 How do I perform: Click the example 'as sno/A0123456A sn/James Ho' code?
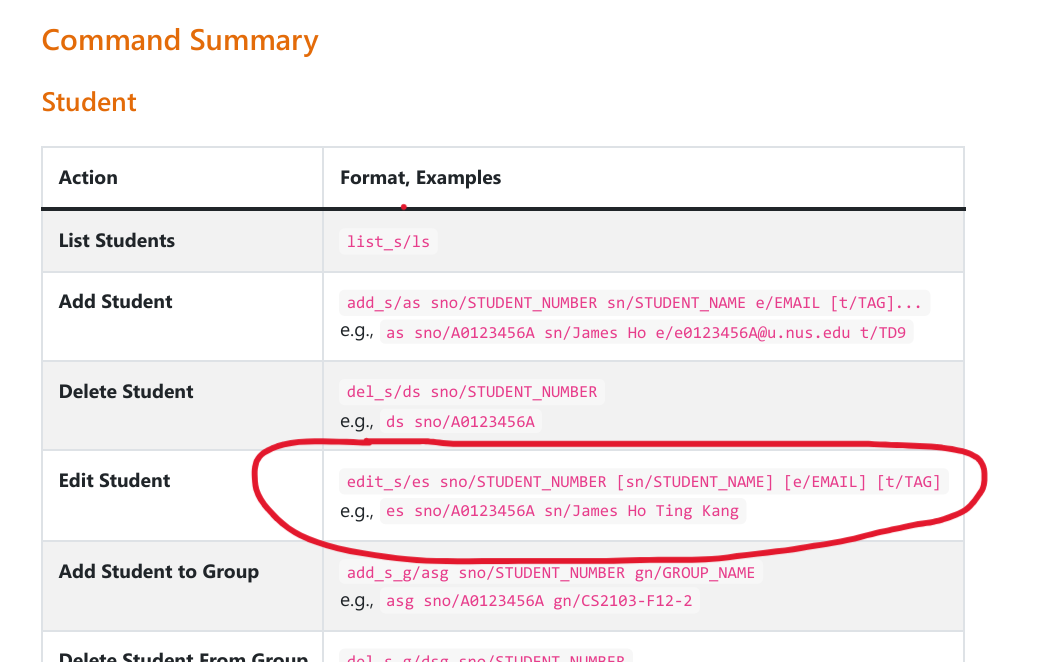pyautogui.click(x=646, y=332)
